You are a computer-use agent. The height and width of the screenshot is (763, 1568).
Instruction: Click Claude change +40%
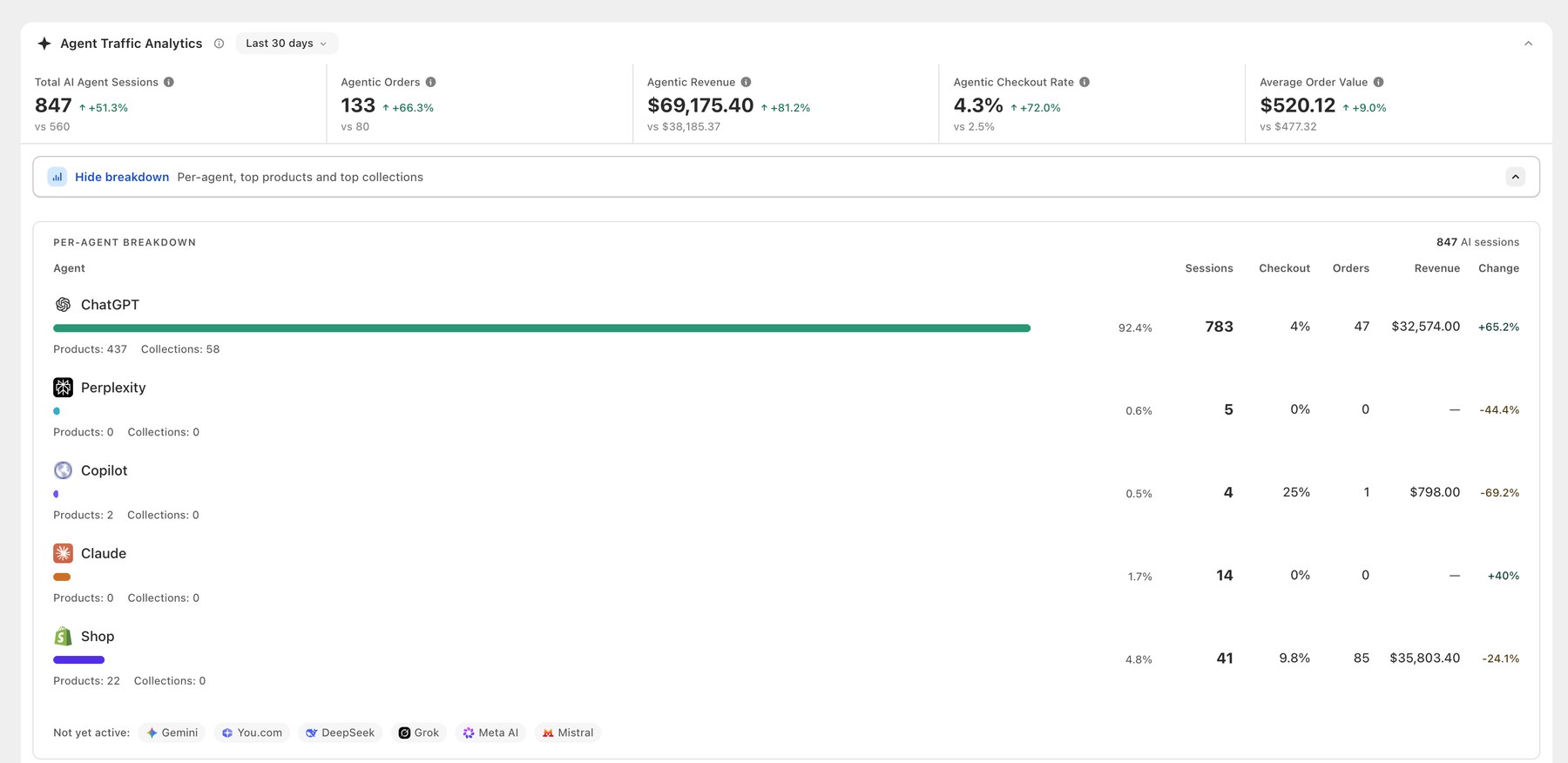(x=1504, y=576)
